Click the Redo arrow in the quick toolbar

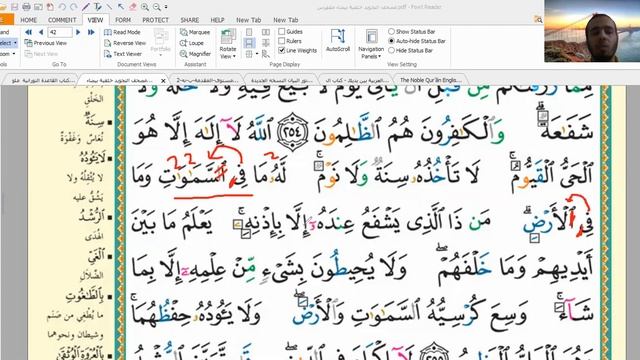point(73,7)
